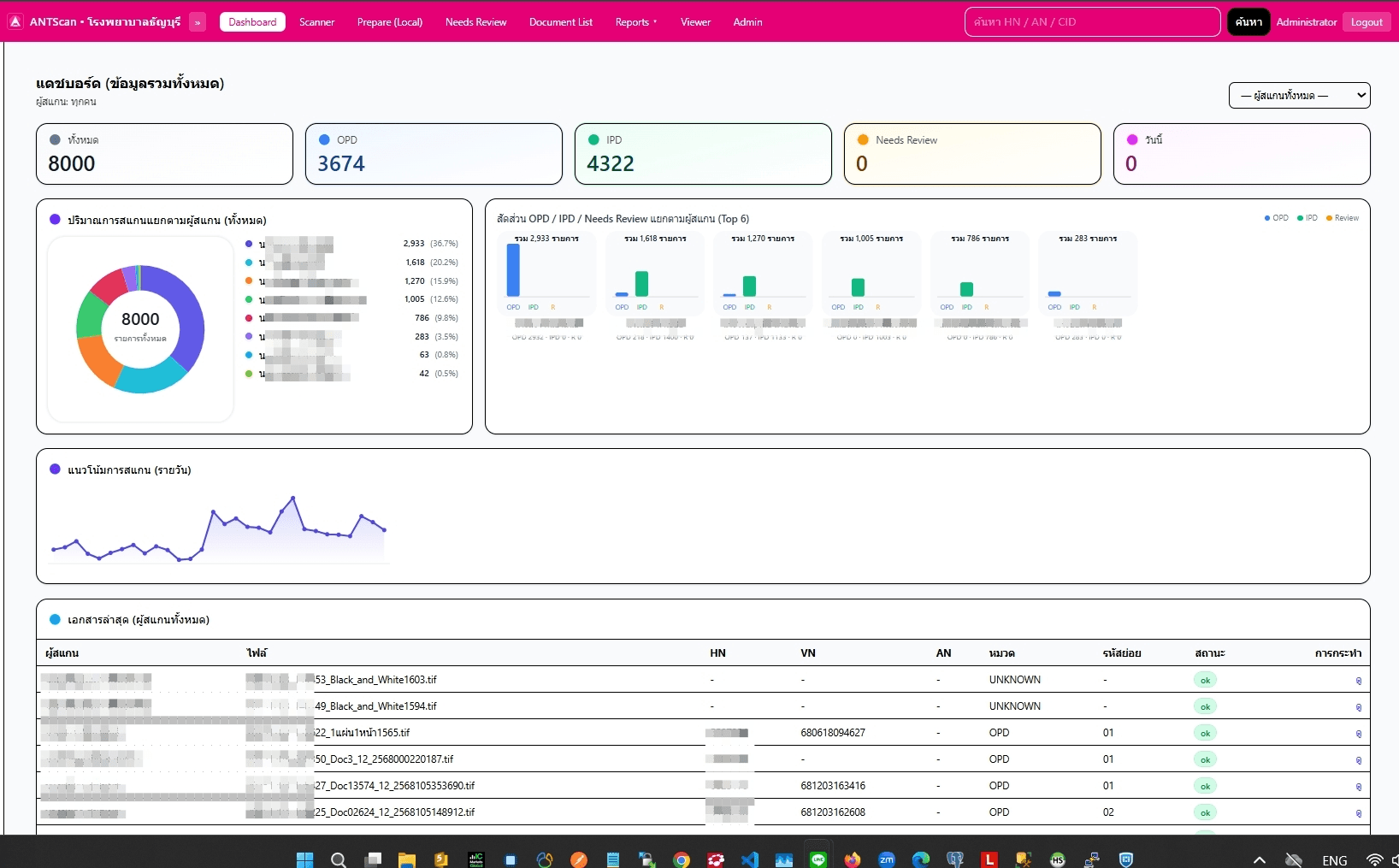This screenshot has height=868, width=1399.
Task: Click the HN/AN/CID search input field
Action: click(x=1091, y=22)
